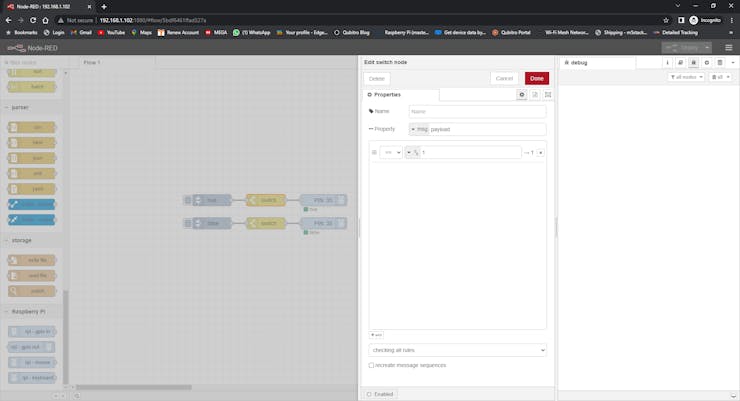Open the configuration nodes gear icon in sidebar
The width and height of the screenshot is (740, 401).
point(706,62)
